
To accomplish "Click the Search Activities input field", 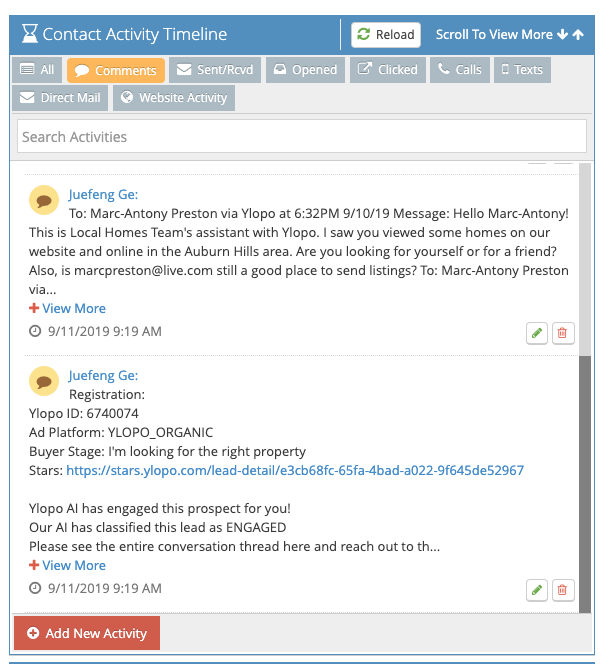I will click(301, 137).
